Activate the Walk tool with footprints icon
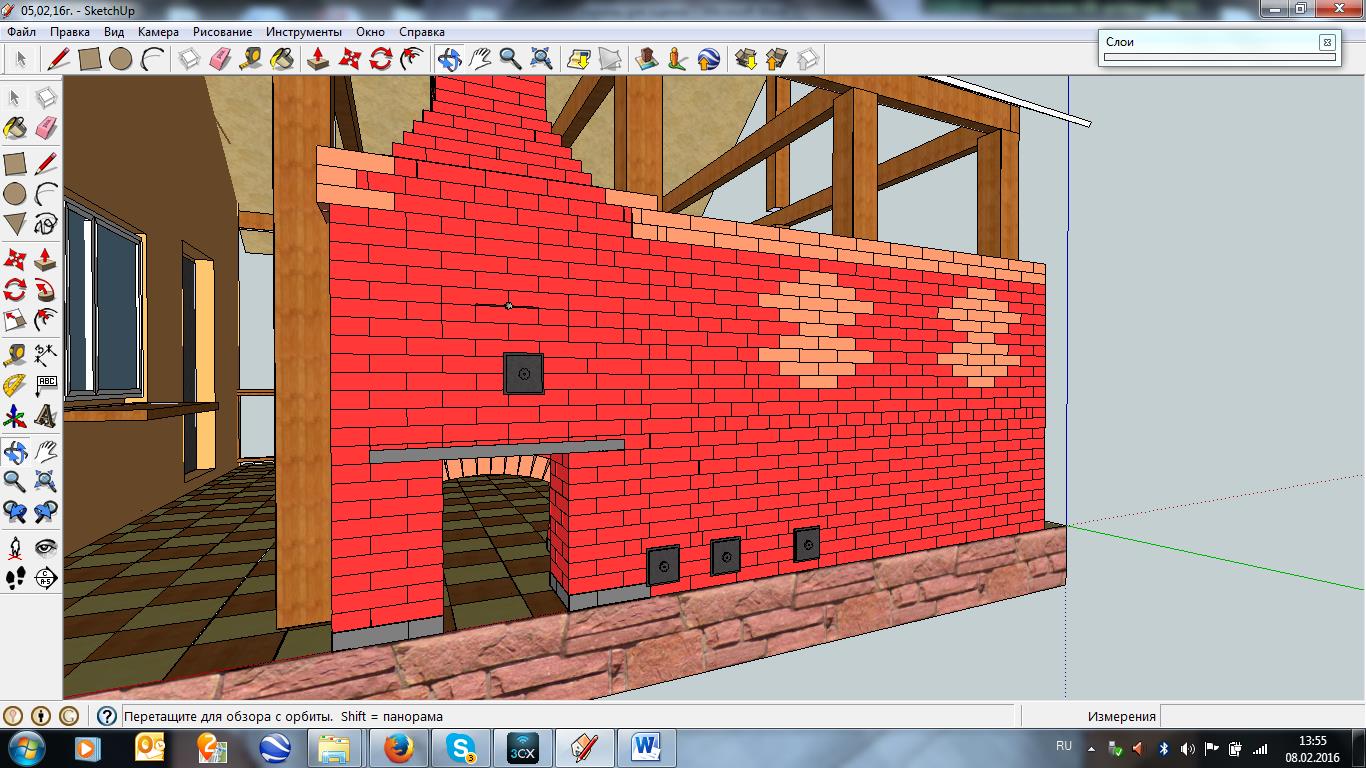The image size is (1366, 768). 15,577
